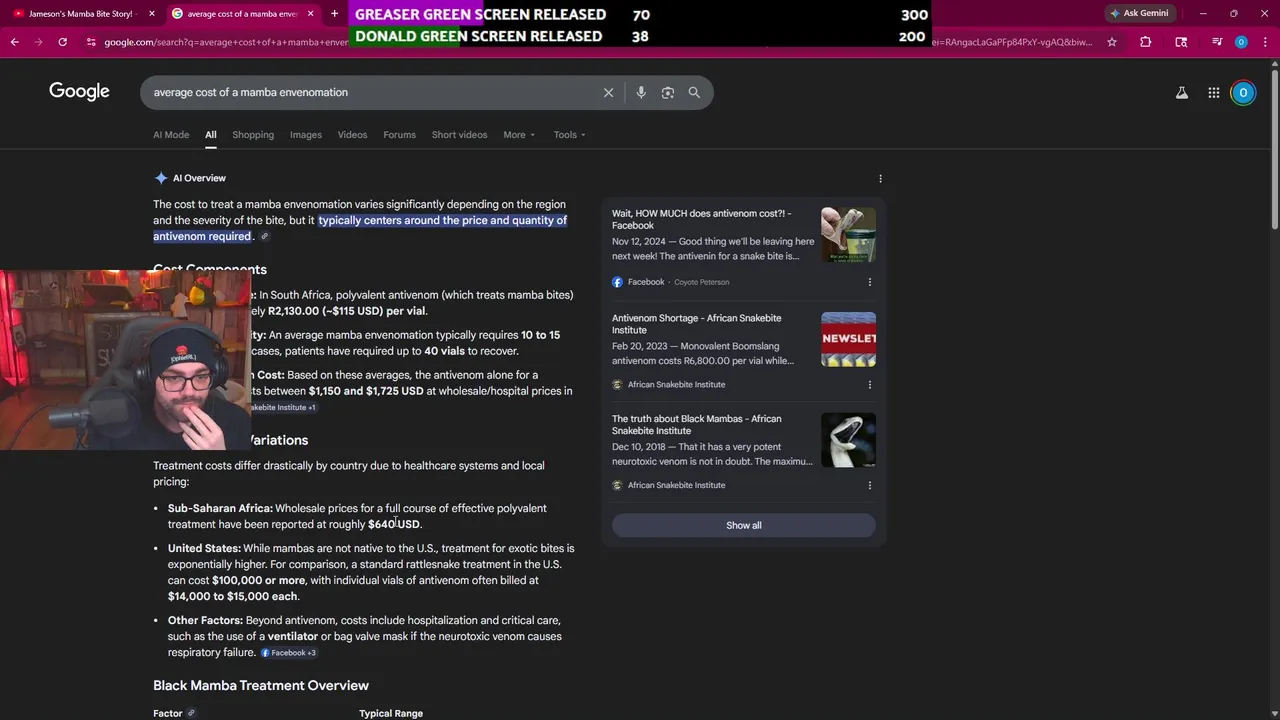Click link icon next to Factor heading
The height and width of the screenshot is (720, 1280).
(x=191, y=713)
